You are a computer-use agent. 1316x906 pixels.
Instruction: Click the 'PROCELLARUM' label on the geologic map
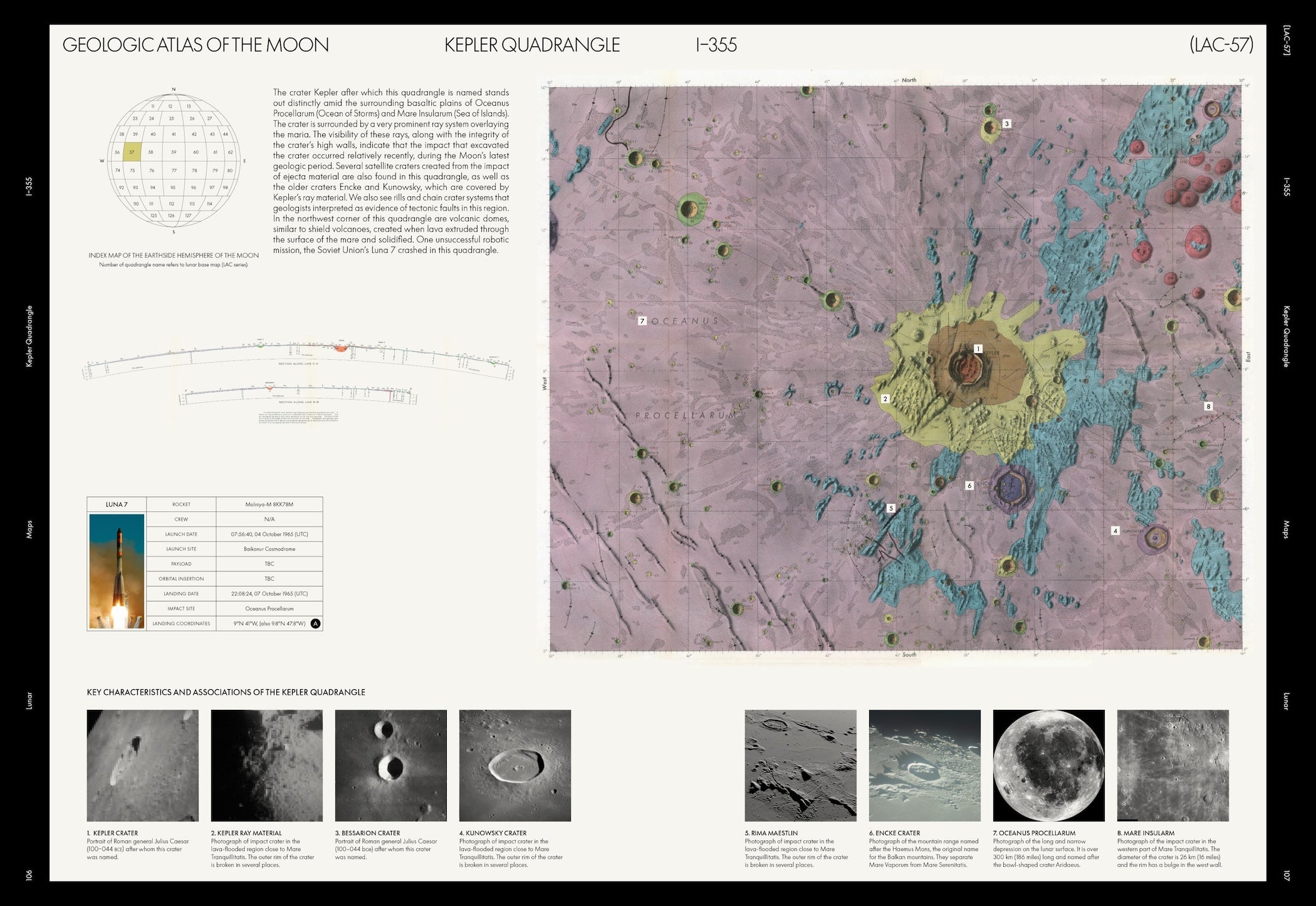tap(686, 415)
